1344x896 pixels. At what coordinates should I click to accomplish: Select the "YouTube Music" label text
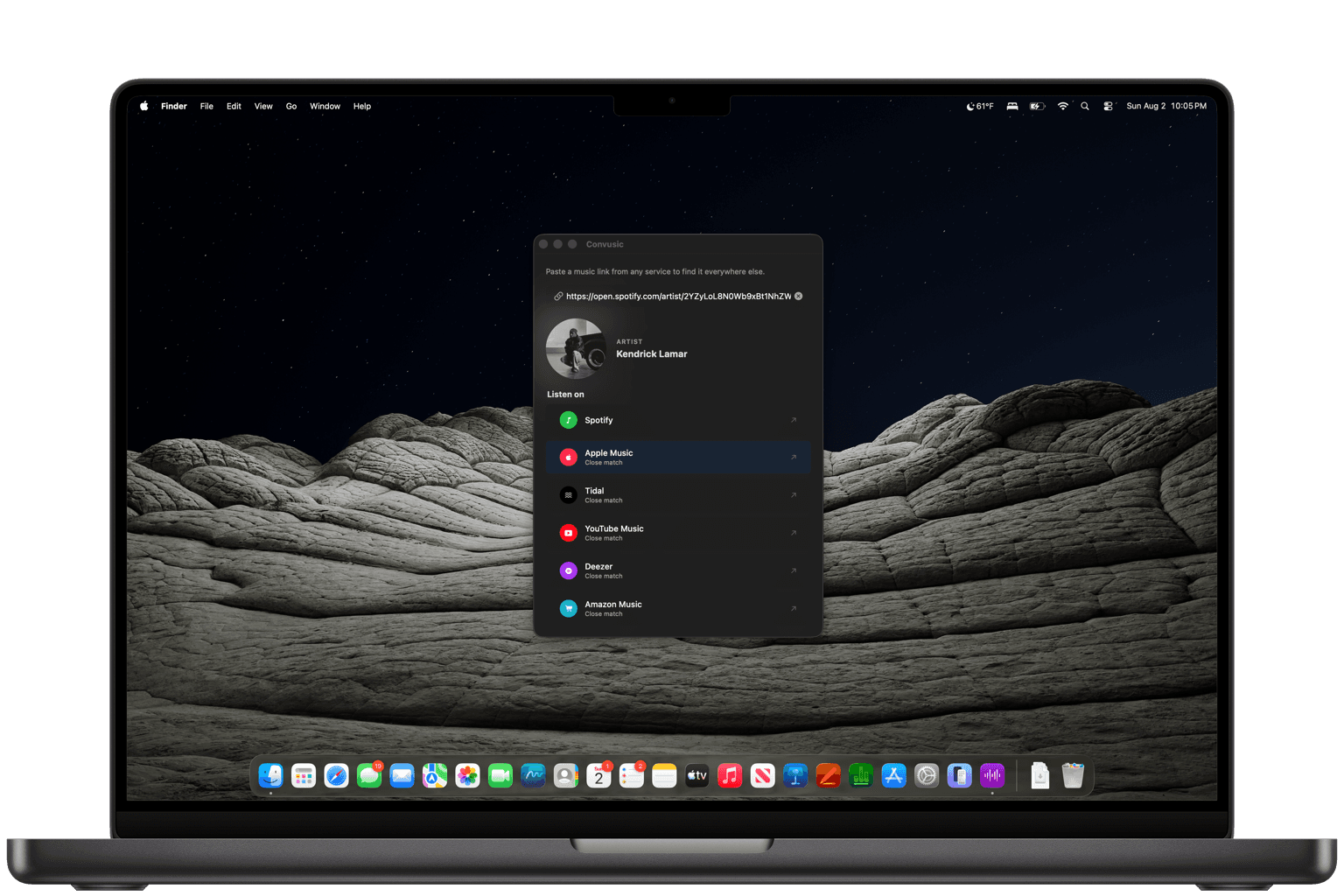click(x=613, y=528)
